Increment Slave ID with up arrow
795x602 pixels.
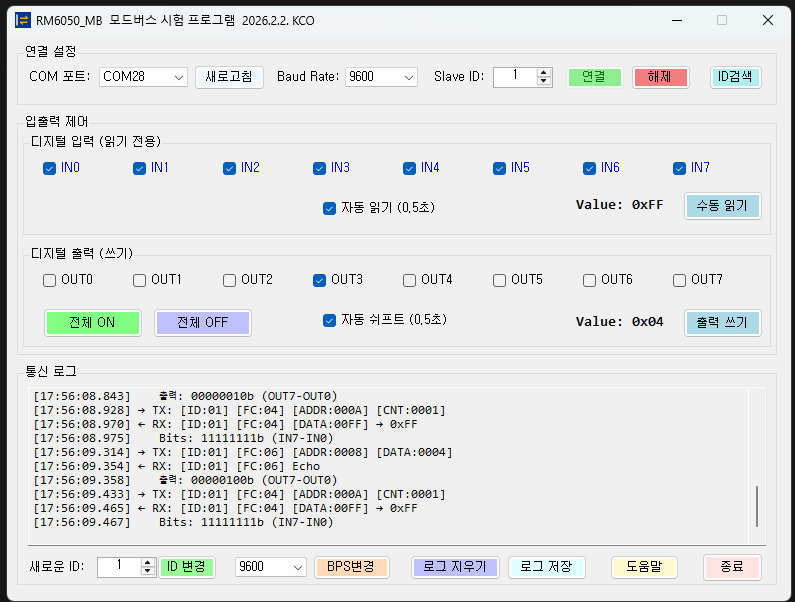point(544,73)
